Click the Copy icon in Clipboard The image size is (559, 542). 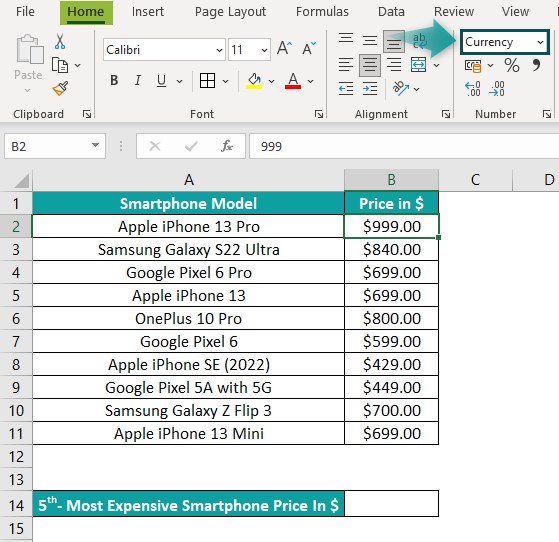tap(60, 65)
